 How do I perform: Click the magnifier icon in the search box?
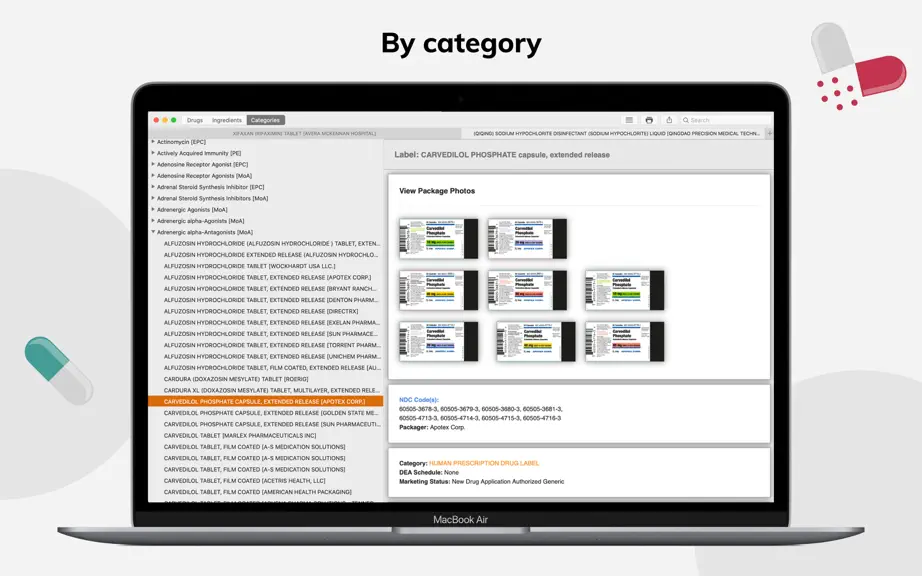coord(686,120)
